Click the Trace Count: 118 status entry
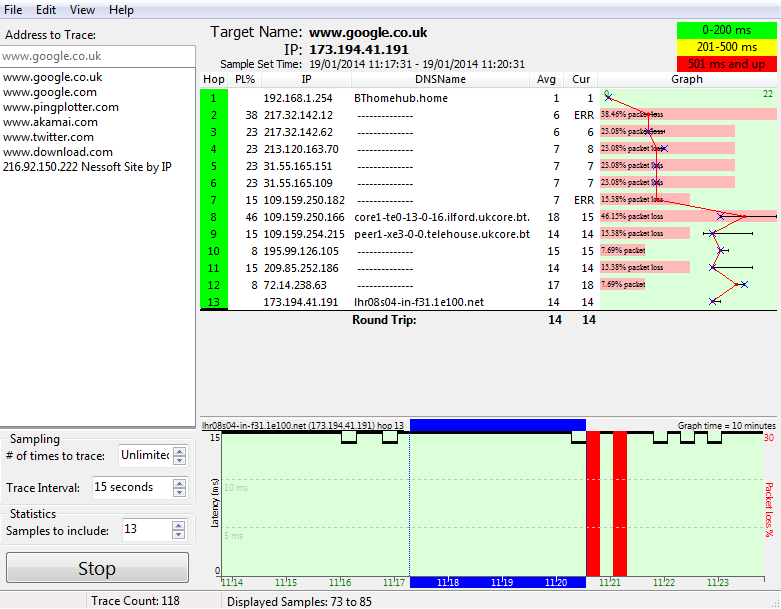Viewport: 781px width, 609px height. click(x=135, y=601)
